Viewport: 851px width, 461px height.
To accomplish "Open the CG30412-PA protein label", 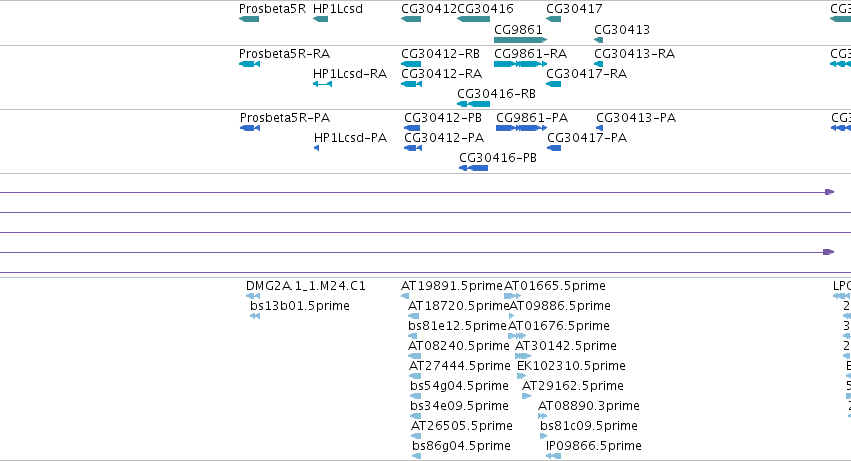I will coord(444,138).
